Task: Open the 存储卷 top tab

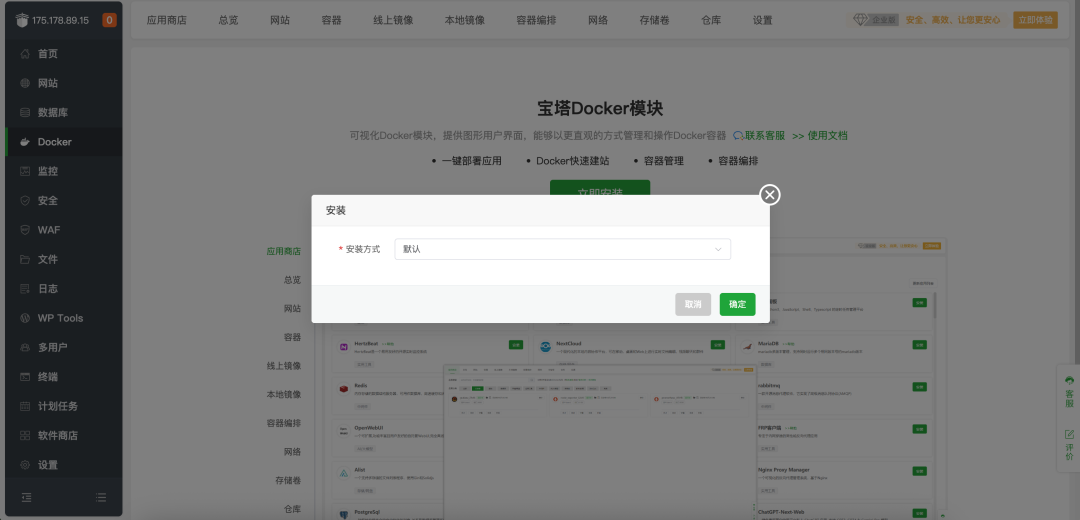Action: tap(654, 20)
